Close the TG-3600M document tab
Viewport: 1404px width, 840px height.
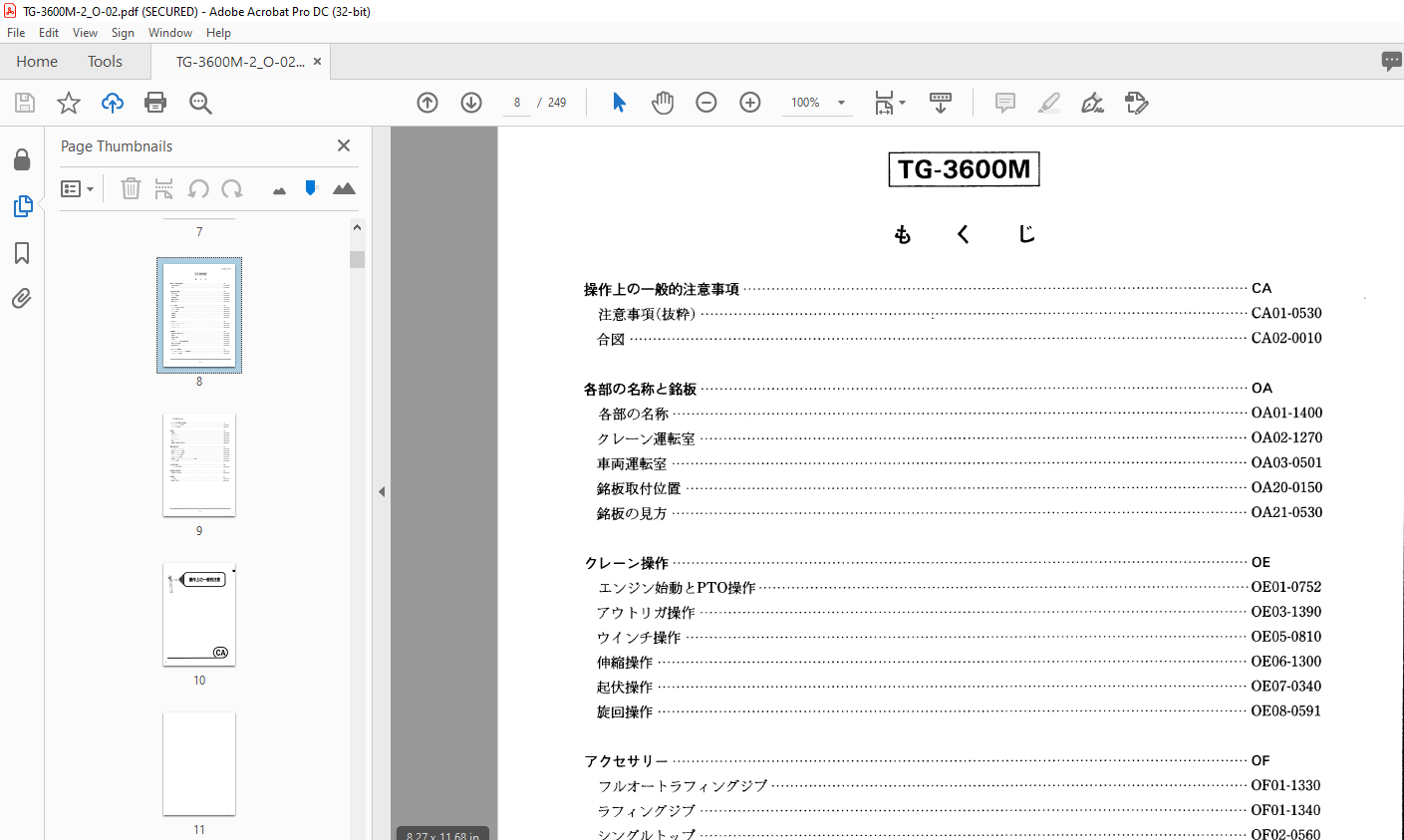pos(318,61)
